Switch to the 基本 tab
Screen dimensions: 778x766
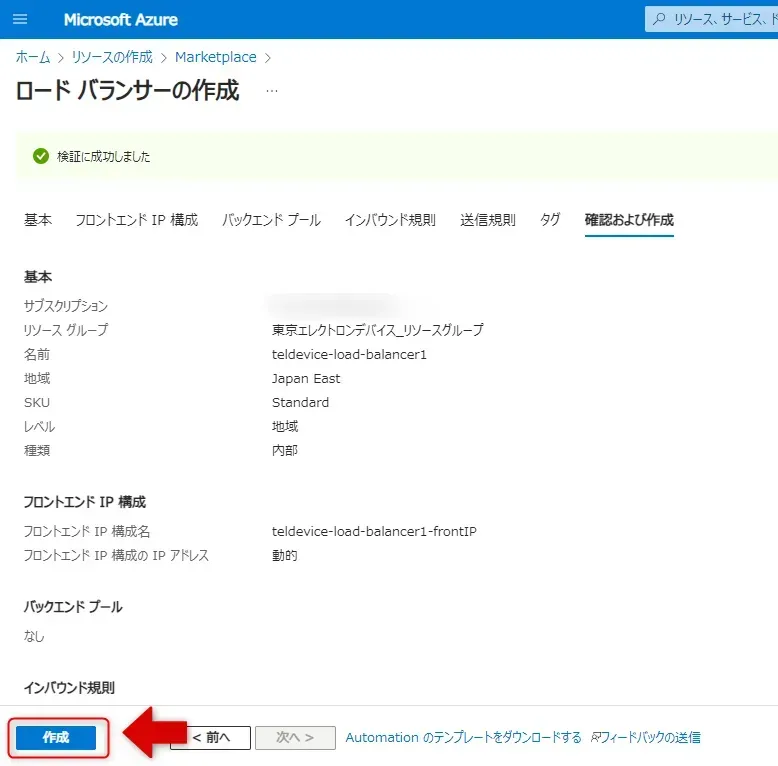[38, 220]
